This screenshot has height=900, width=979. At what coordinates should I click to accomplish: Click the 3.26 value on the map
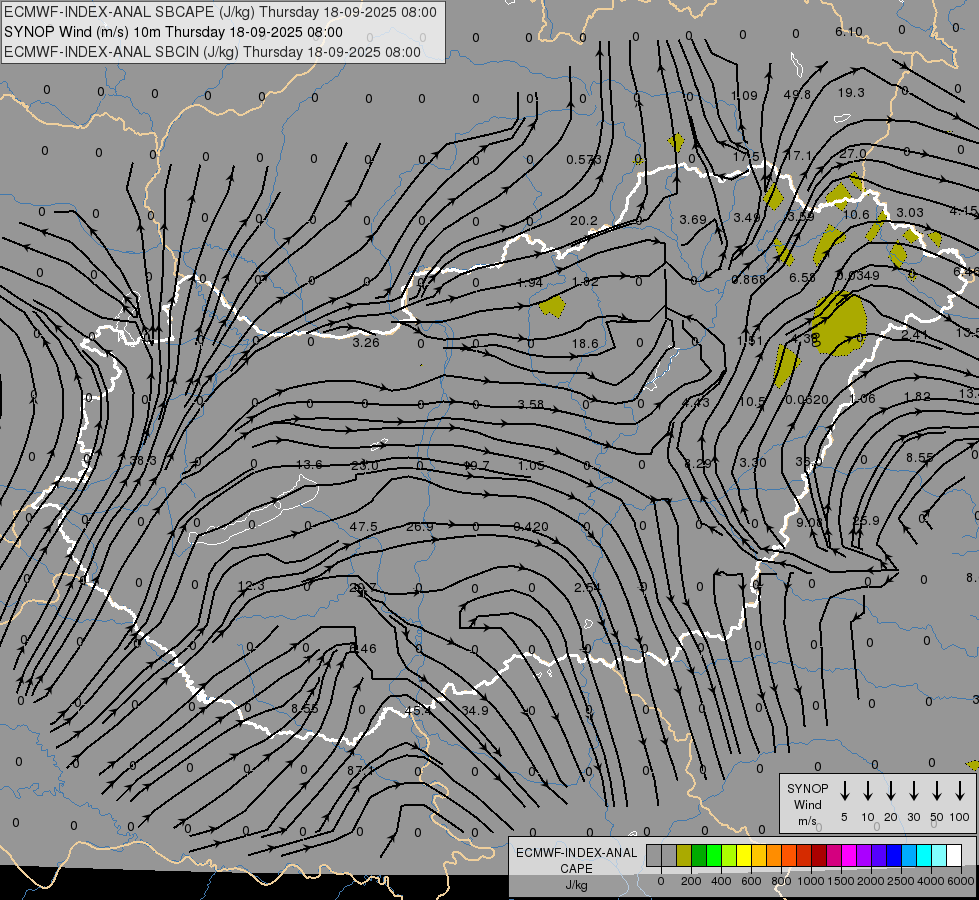pos(366,342)
